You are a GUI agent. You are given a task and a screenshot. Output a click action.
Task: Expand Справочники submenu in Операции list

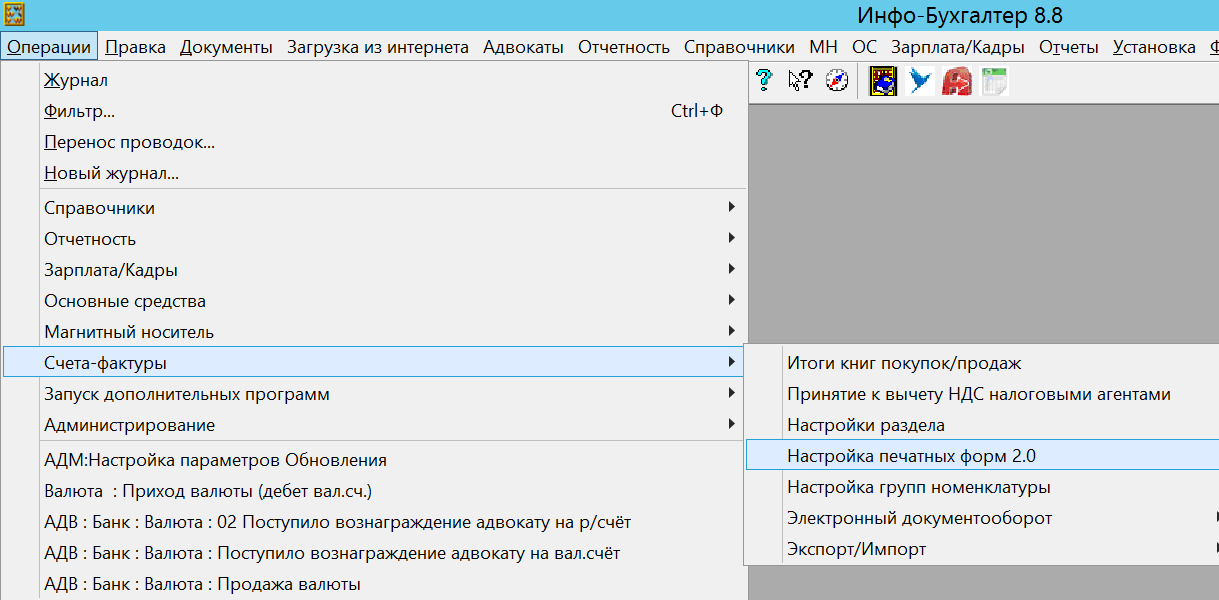click(375, 208)
